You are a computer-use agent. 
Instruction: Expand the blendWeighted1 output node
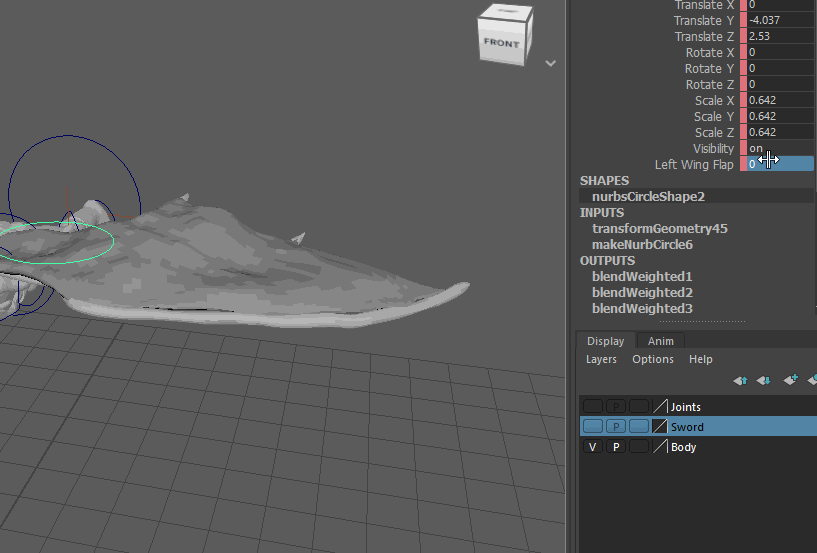tap(642, 276)
